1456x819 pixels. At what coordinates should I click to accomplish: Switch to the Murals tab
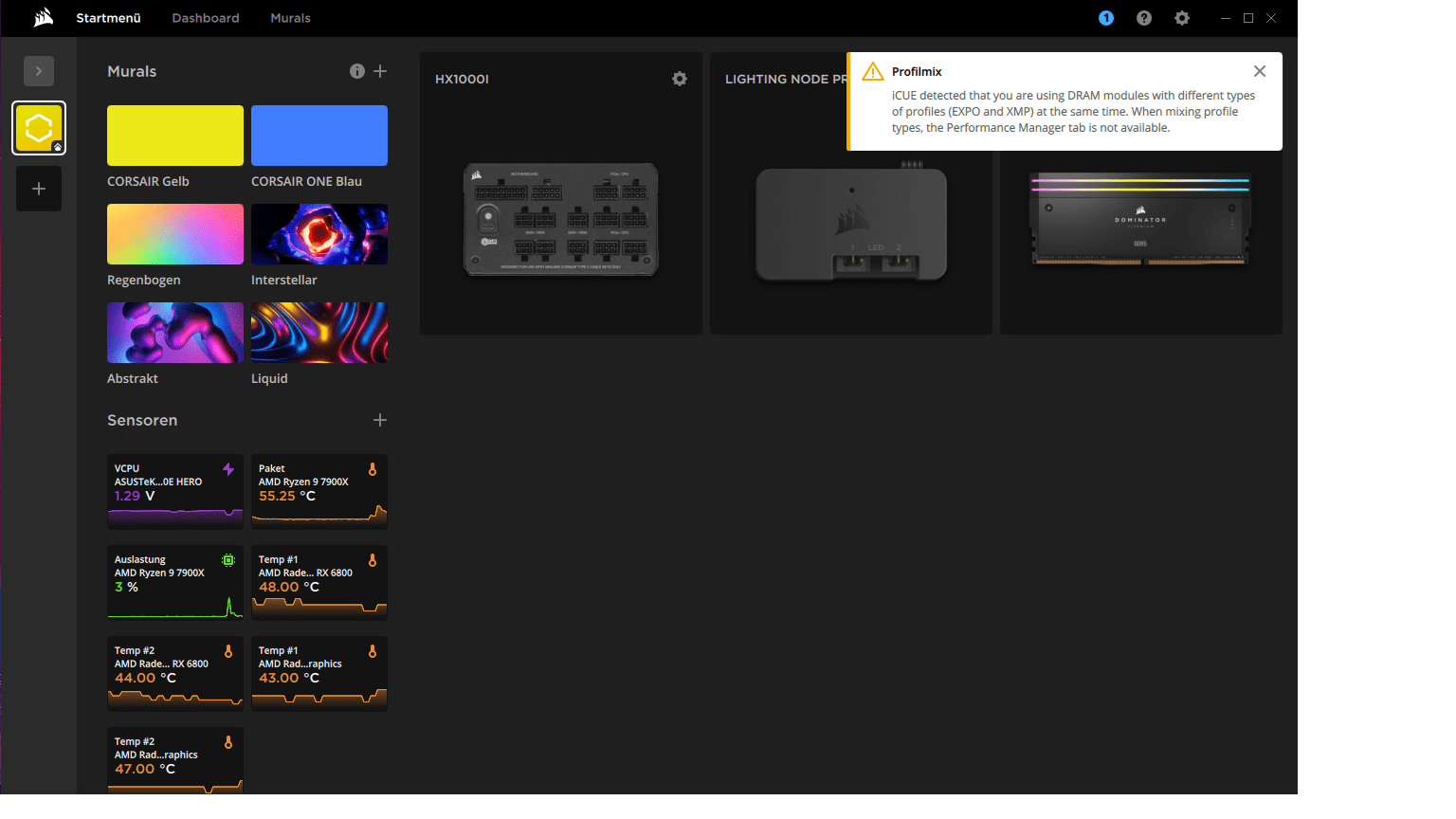[x=290, y=18]
